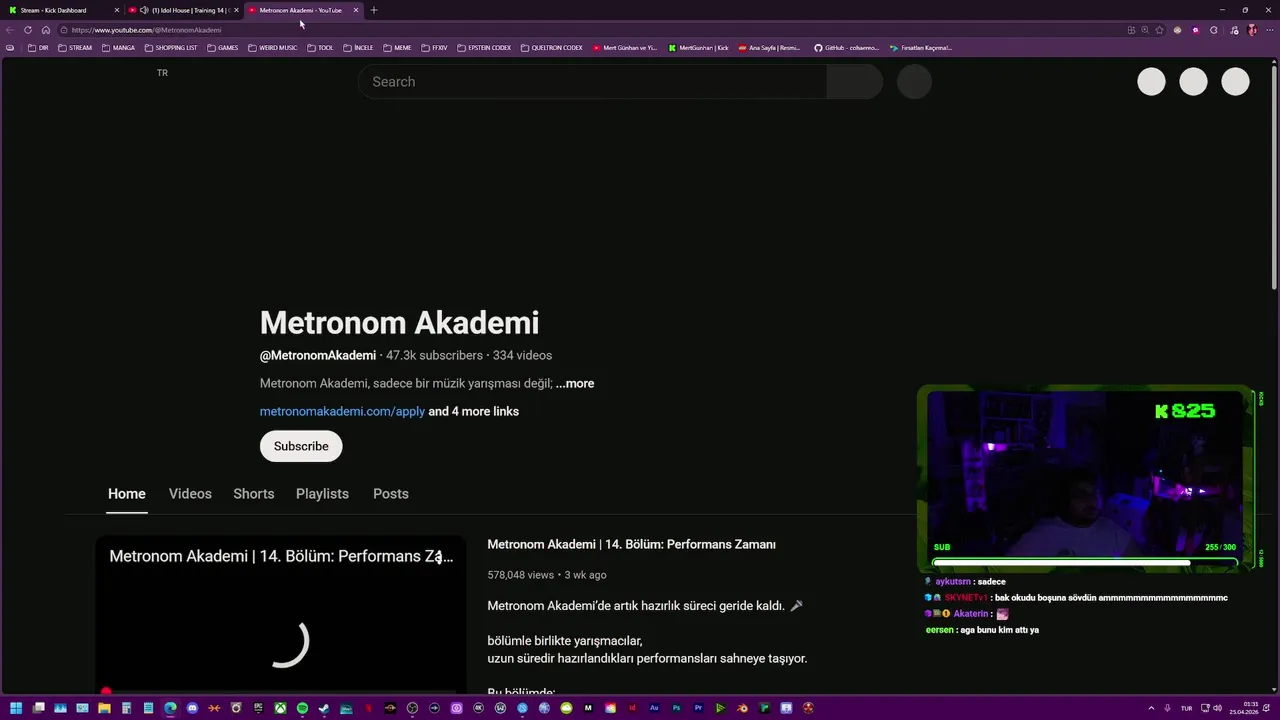Click '47.3k subscribers' text
Screen dimensions: 1280x720
tap(434, 355)
